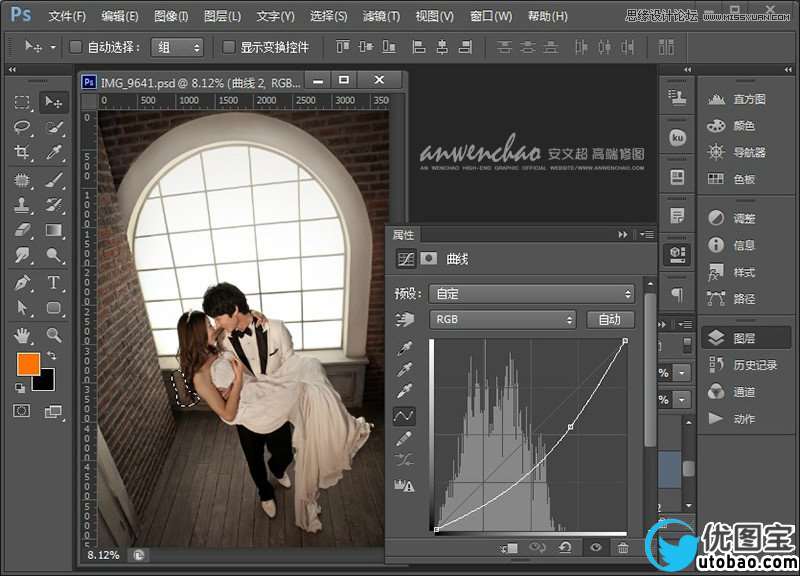Select the Path Selection tool
The image size is (800, 576).
tap(22, 308)
